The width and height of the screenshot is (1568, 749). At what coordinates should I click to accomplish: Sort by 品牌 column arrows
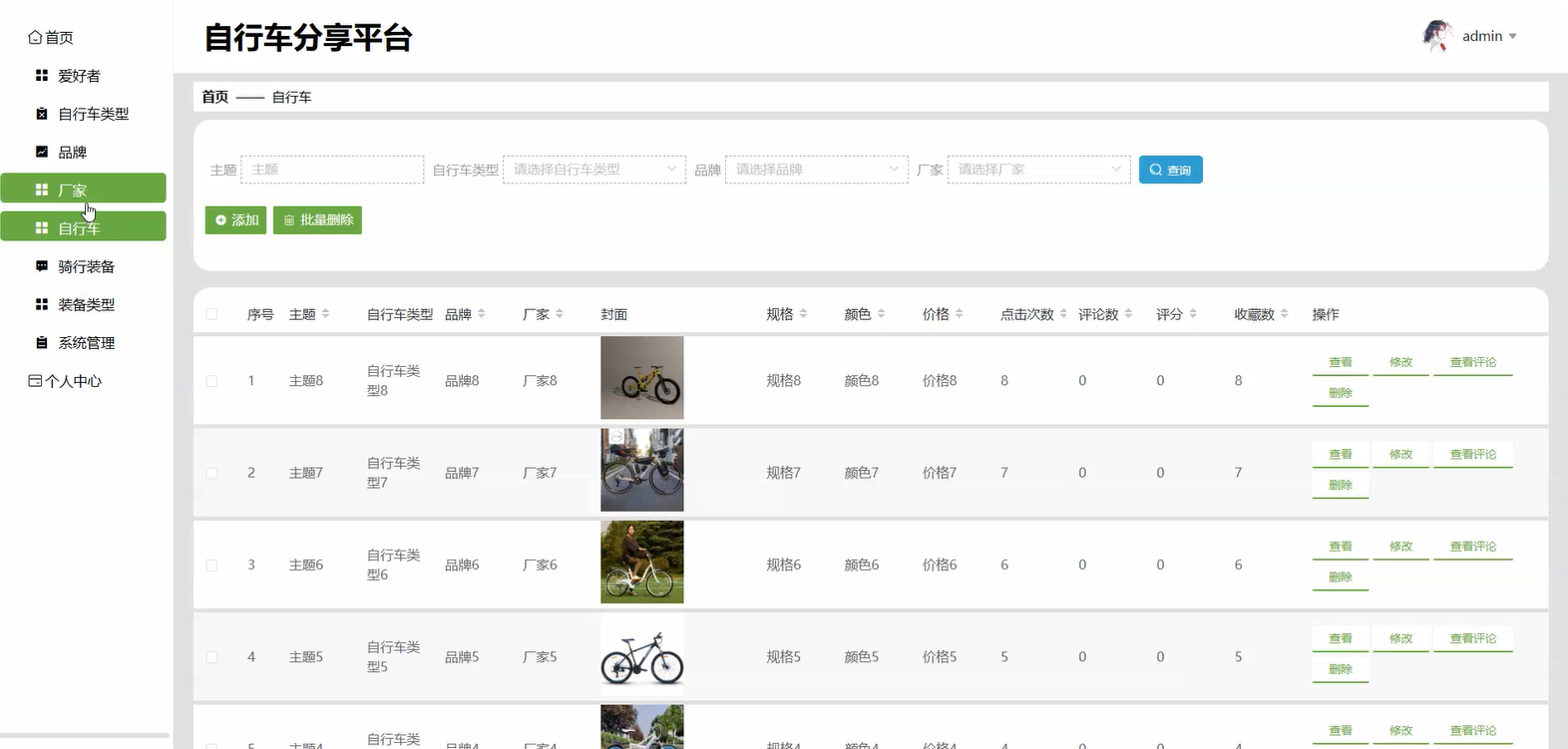tap(481, 314)
